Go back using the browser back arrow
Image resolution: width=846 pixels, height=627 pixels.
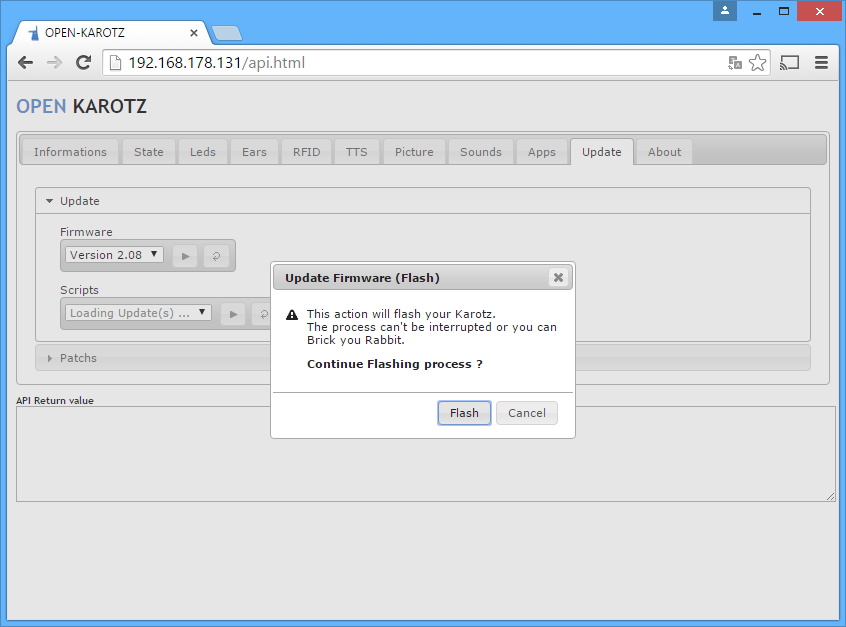[25, 63]
